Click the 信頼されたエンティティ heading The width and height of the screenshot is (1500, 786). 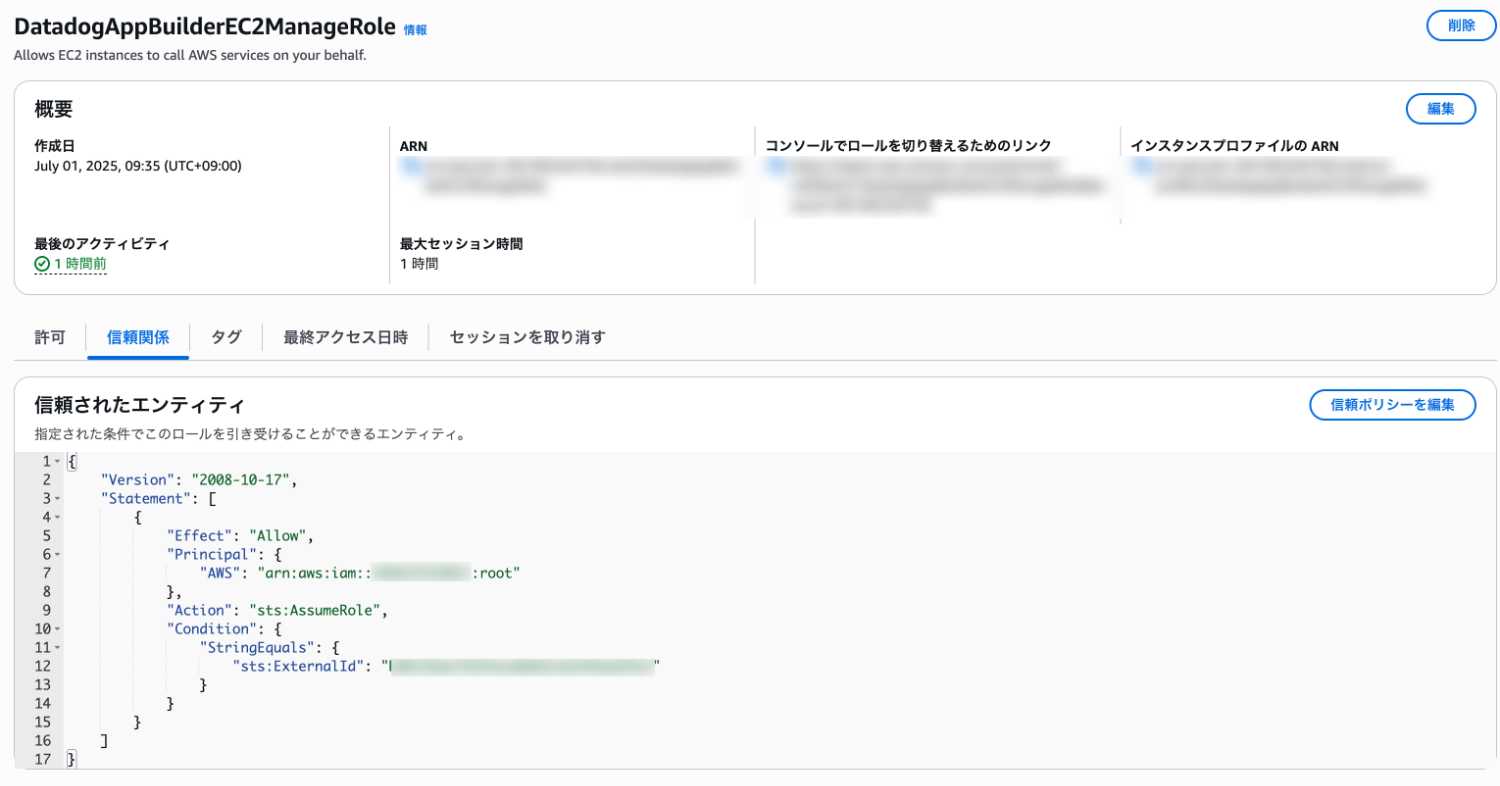139,405
